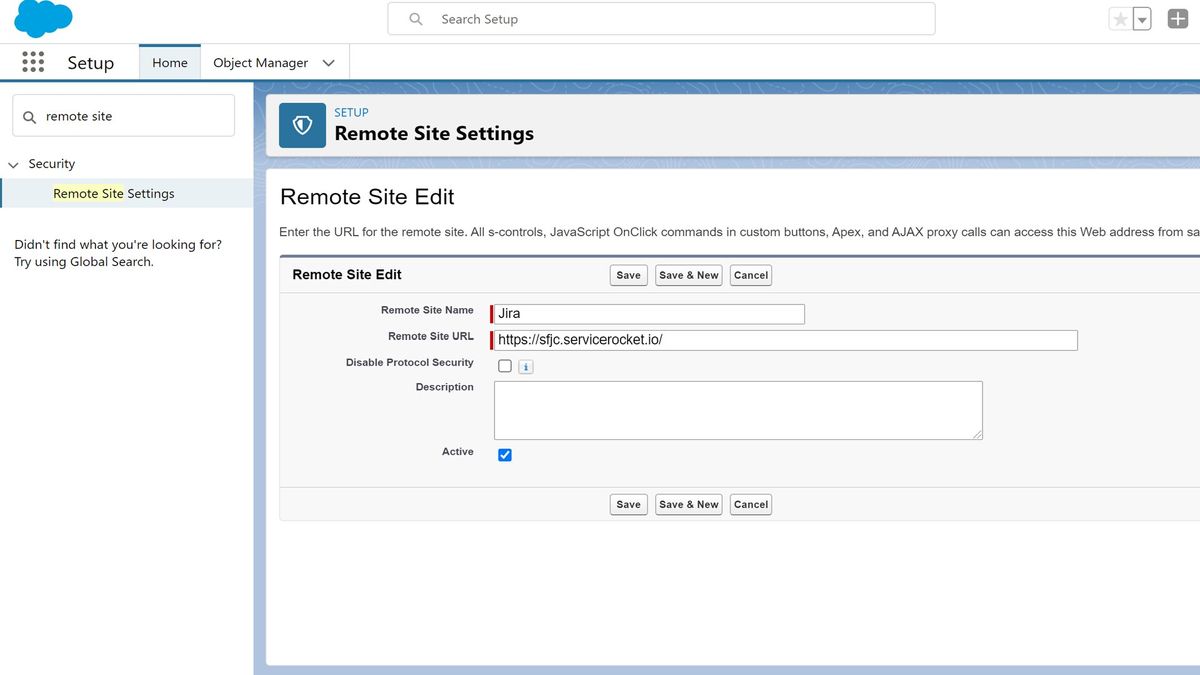Open the global add actions plus icon
This screenshot has width=1200, height=675.
[1177, 18]
